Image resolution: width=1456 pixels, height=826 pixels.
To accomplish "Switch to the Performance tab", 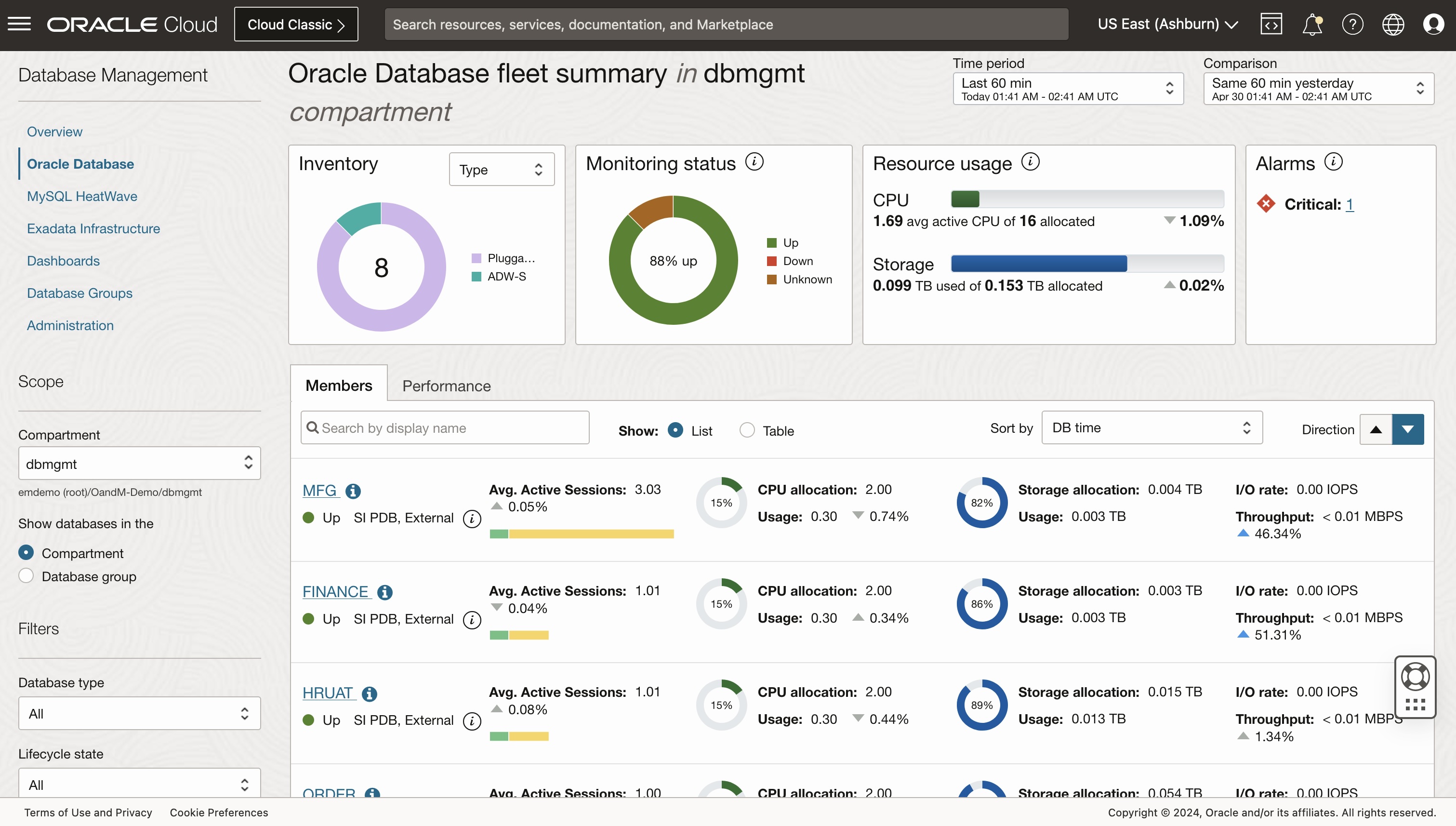I will click(446, 386).
